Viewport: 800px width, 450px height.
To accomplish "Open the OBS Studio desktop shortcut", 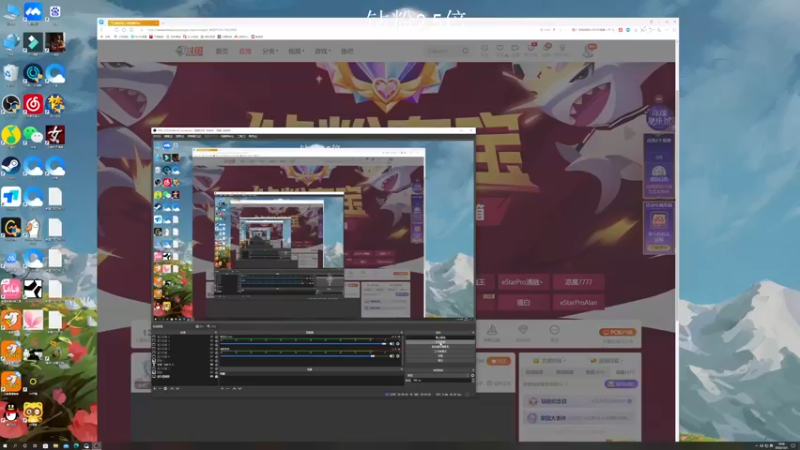I will pyautogui.click(x=11, y=104).
